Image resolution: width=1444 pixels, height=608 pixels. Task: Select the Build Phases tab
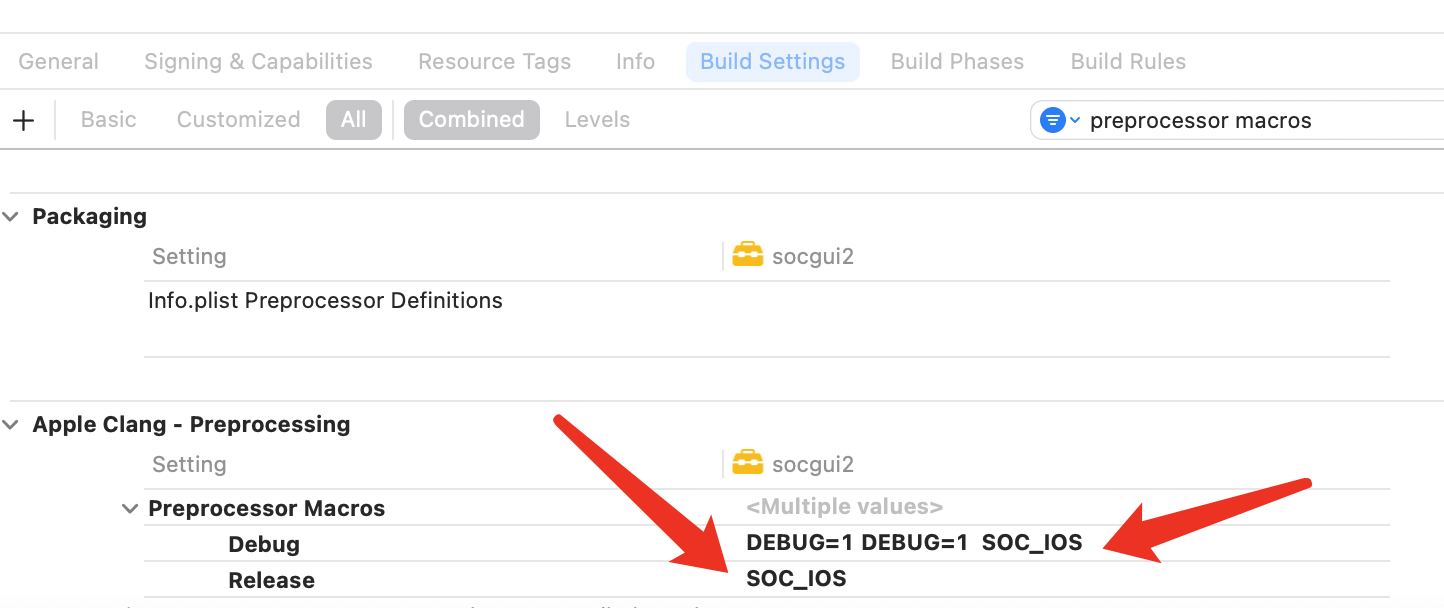pos(957,62)
